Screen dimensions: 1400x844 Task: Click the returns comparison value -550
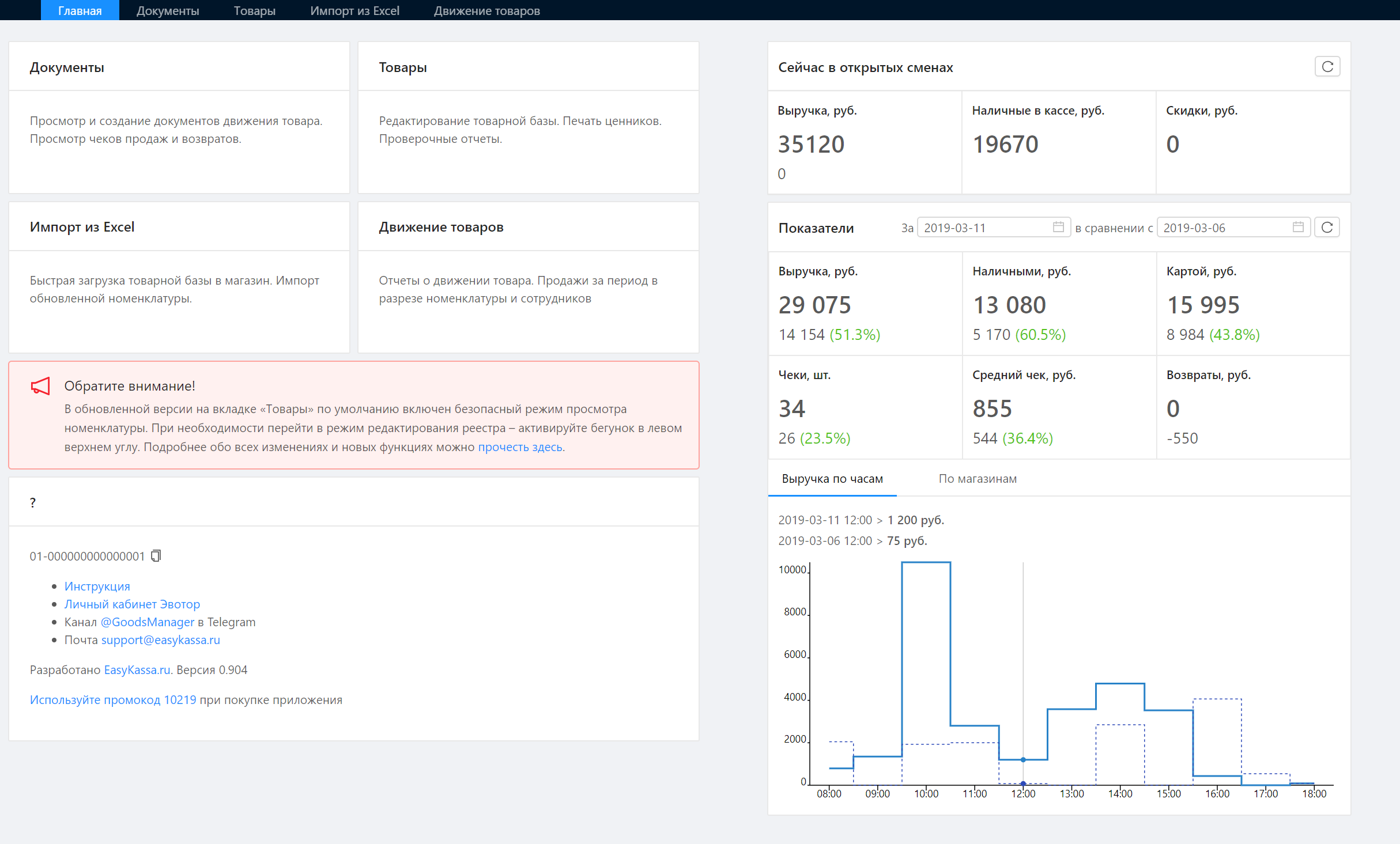pyautogui.click(x=1182, y=438)
